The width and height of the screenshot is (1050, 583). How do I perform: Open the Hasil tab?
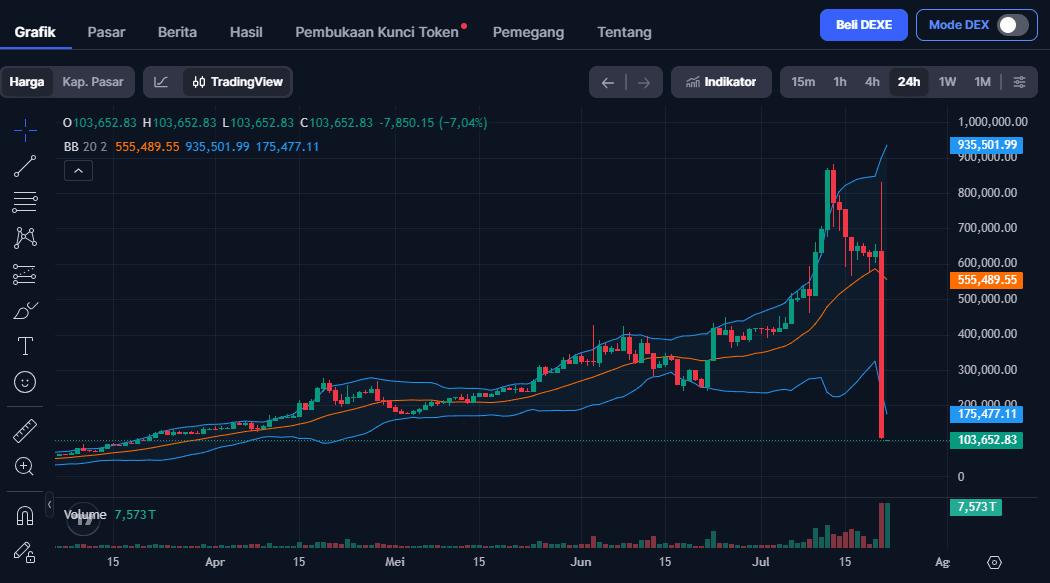point(246,31)
